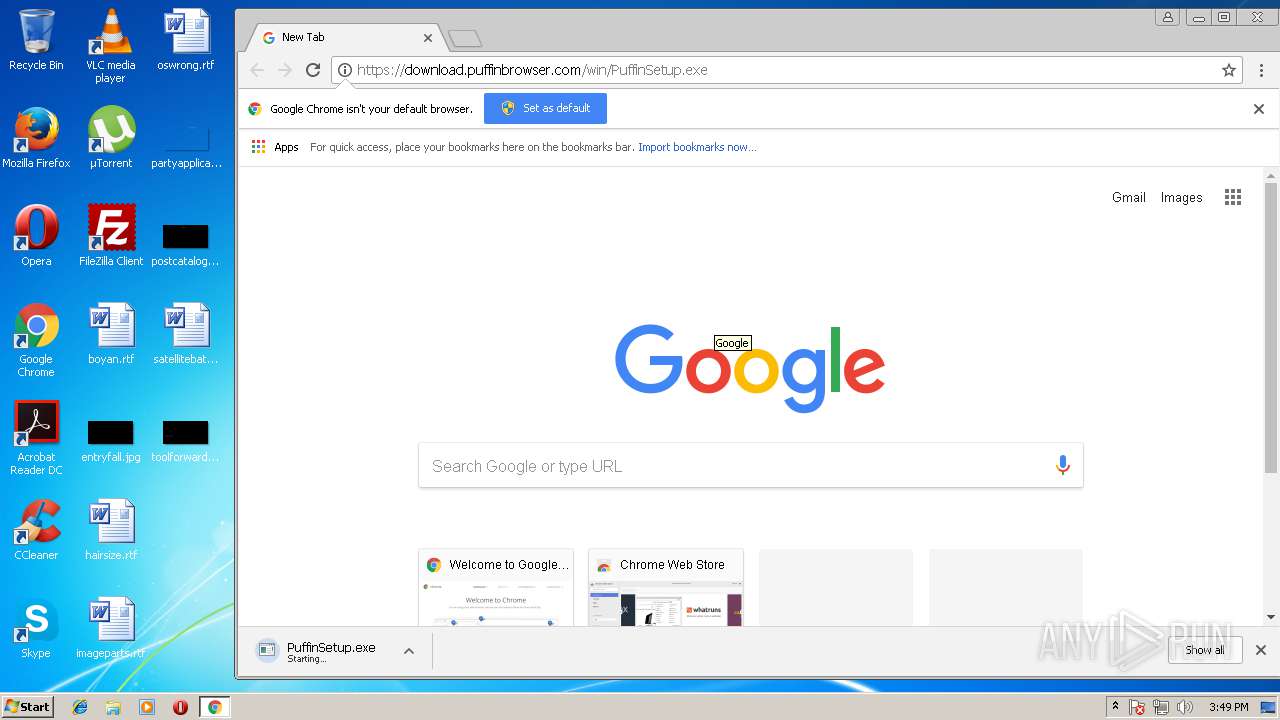Open volume control in system tray
1280x720 pixels.
1185,707
